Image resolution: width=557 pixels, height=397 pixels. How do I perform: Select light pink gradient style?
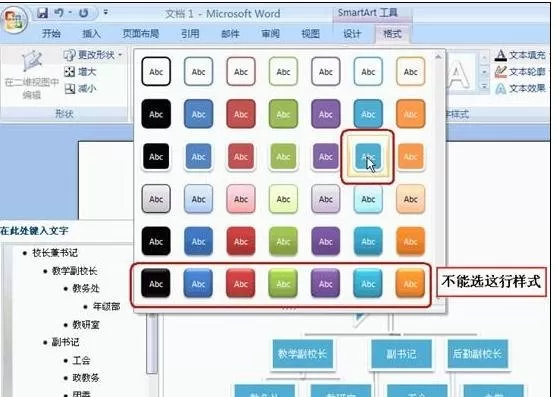click(x=241, y=199)
